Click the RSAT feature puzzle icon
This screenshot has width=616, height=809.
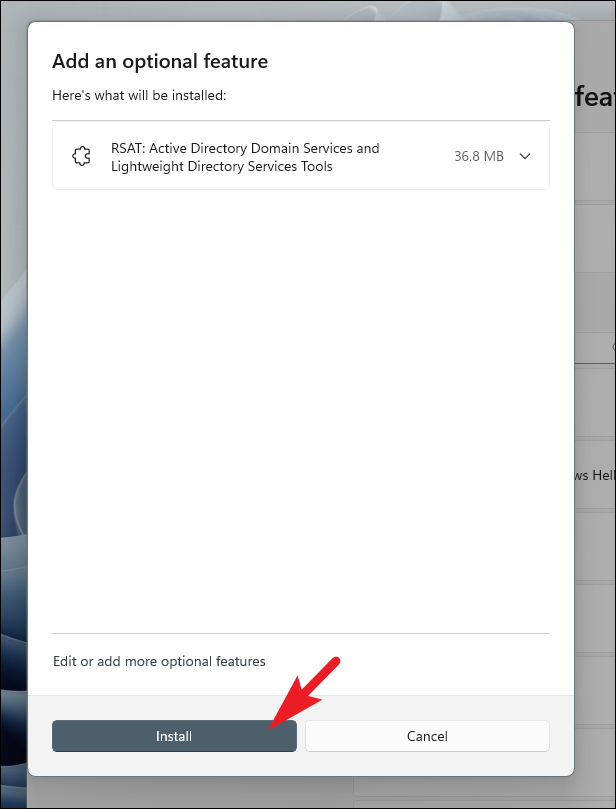[x=82, y=156]
